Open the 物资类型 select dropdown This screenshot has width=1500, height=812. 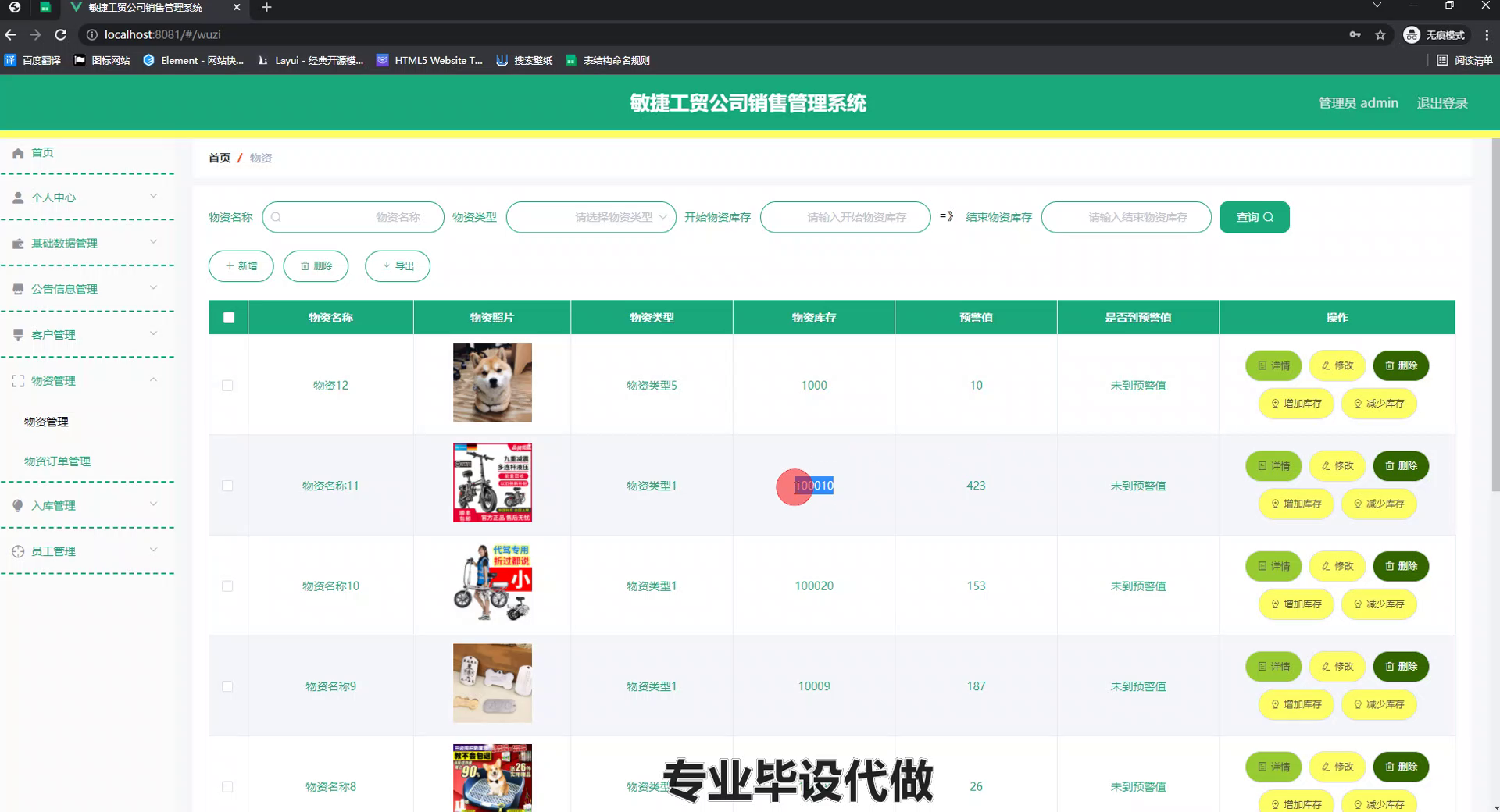pos(591,218)
